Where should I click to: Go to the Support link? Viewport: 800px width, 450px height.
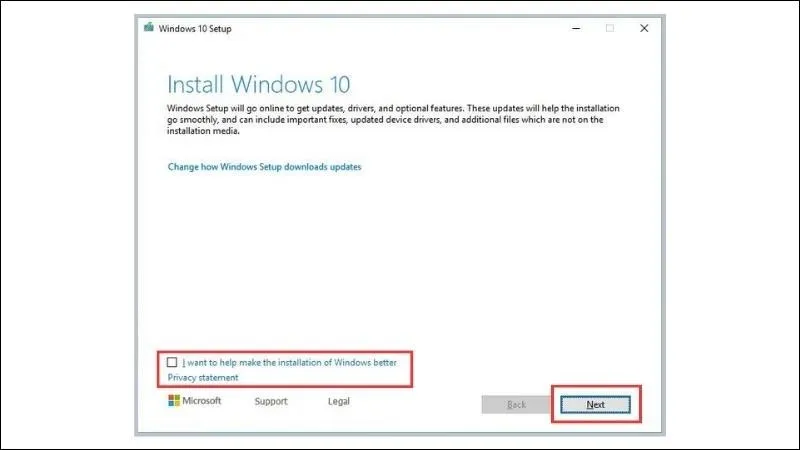point(270,402)
